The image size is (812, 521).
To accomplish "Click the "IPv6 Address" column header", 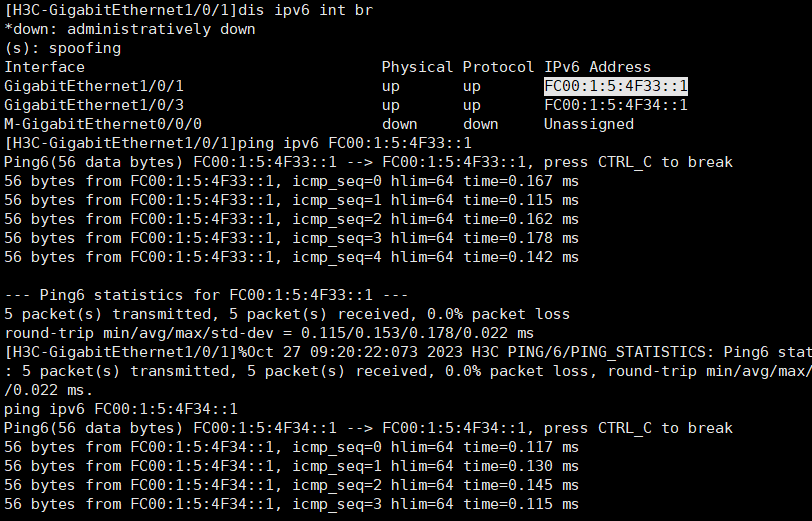I will (597, 67).
